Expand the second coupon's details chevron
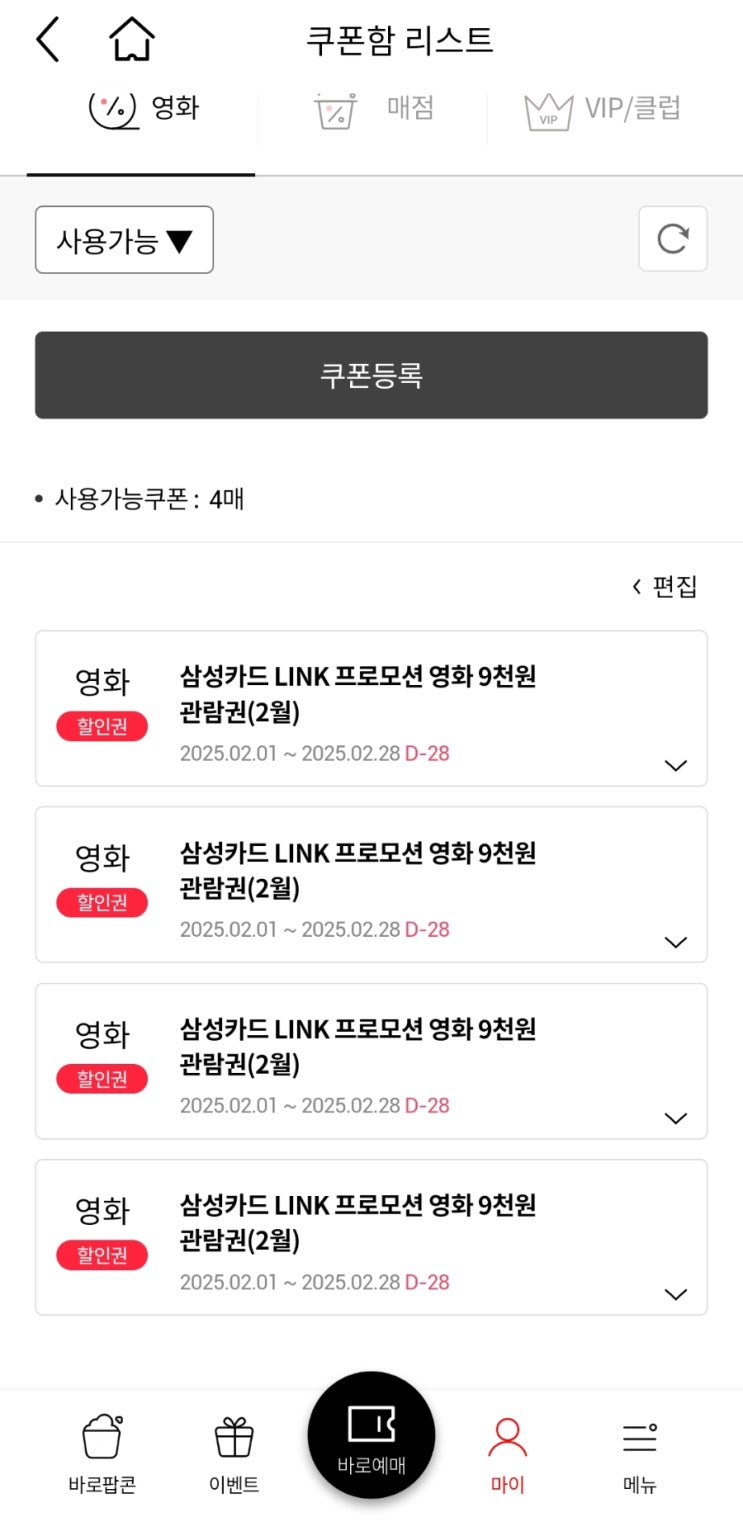The image size is (743, 1522). (x=676, y=942)
